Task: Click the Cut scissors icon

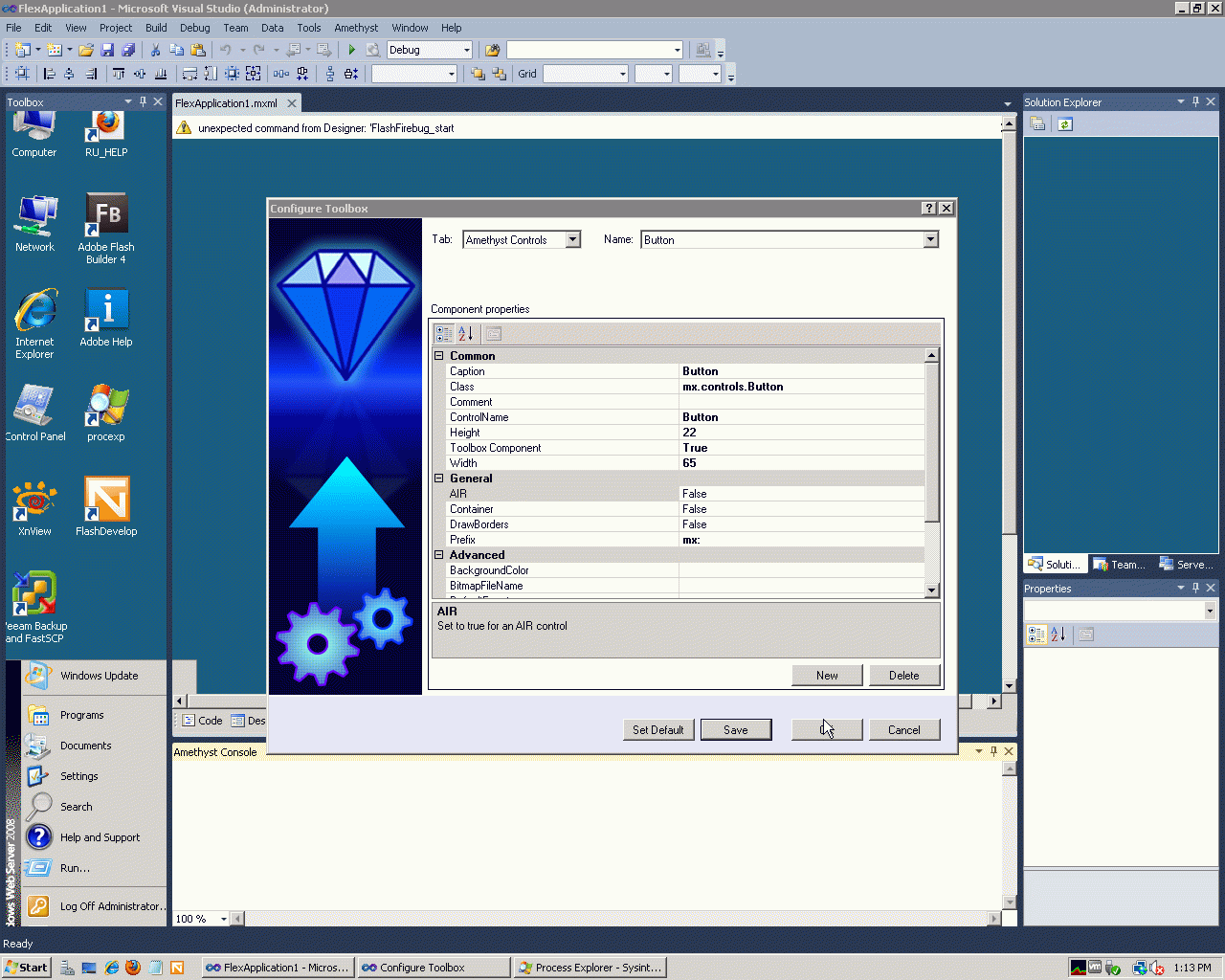Action: 155,50
